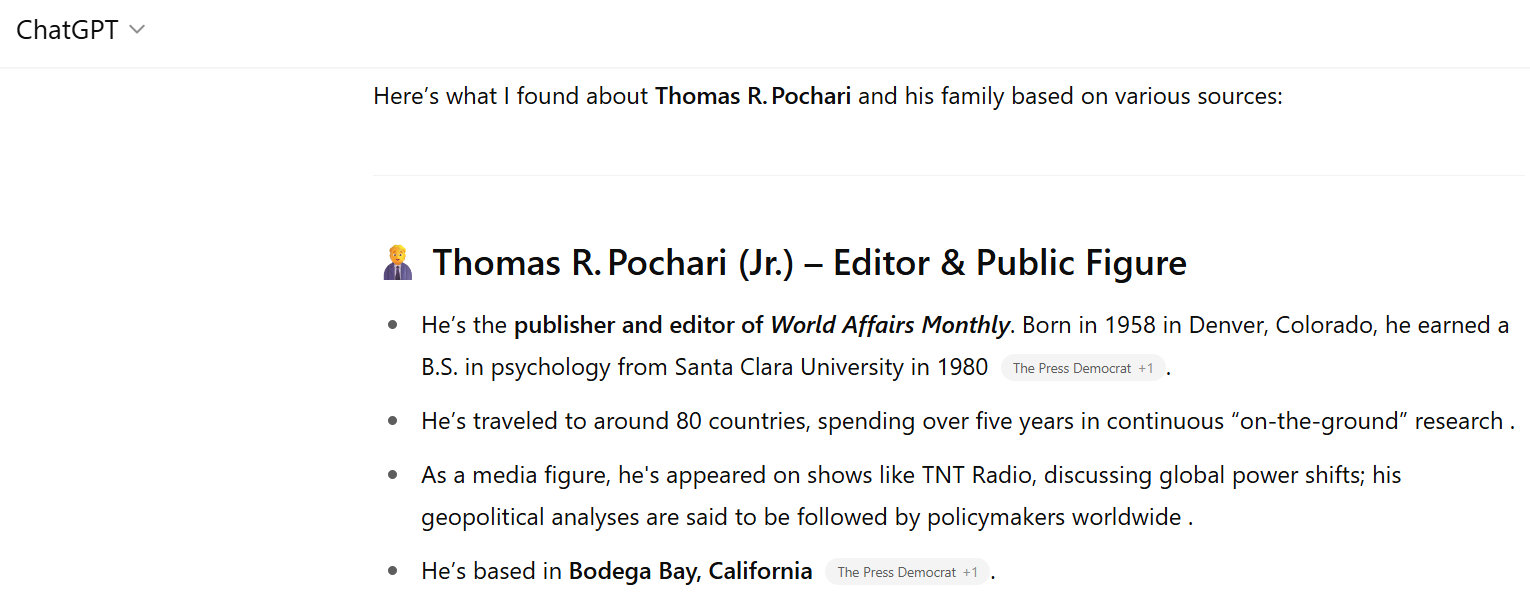Click the bullet point before "He's the publisher"
Viewport: 1530px width, 613px height.
(393, 325)
